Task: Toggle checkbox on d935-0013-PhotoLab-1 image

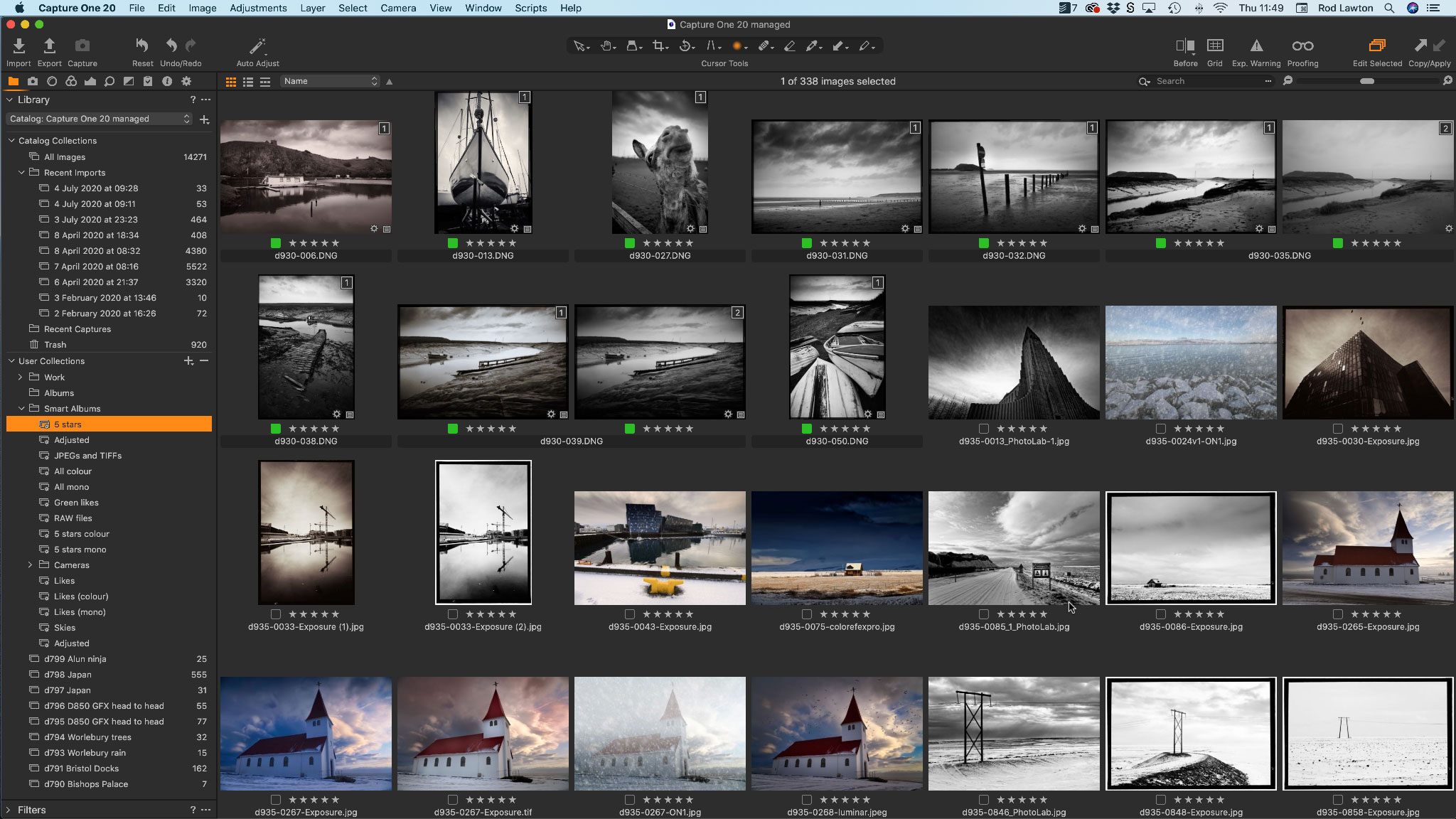Action: (x=983, y=428)
